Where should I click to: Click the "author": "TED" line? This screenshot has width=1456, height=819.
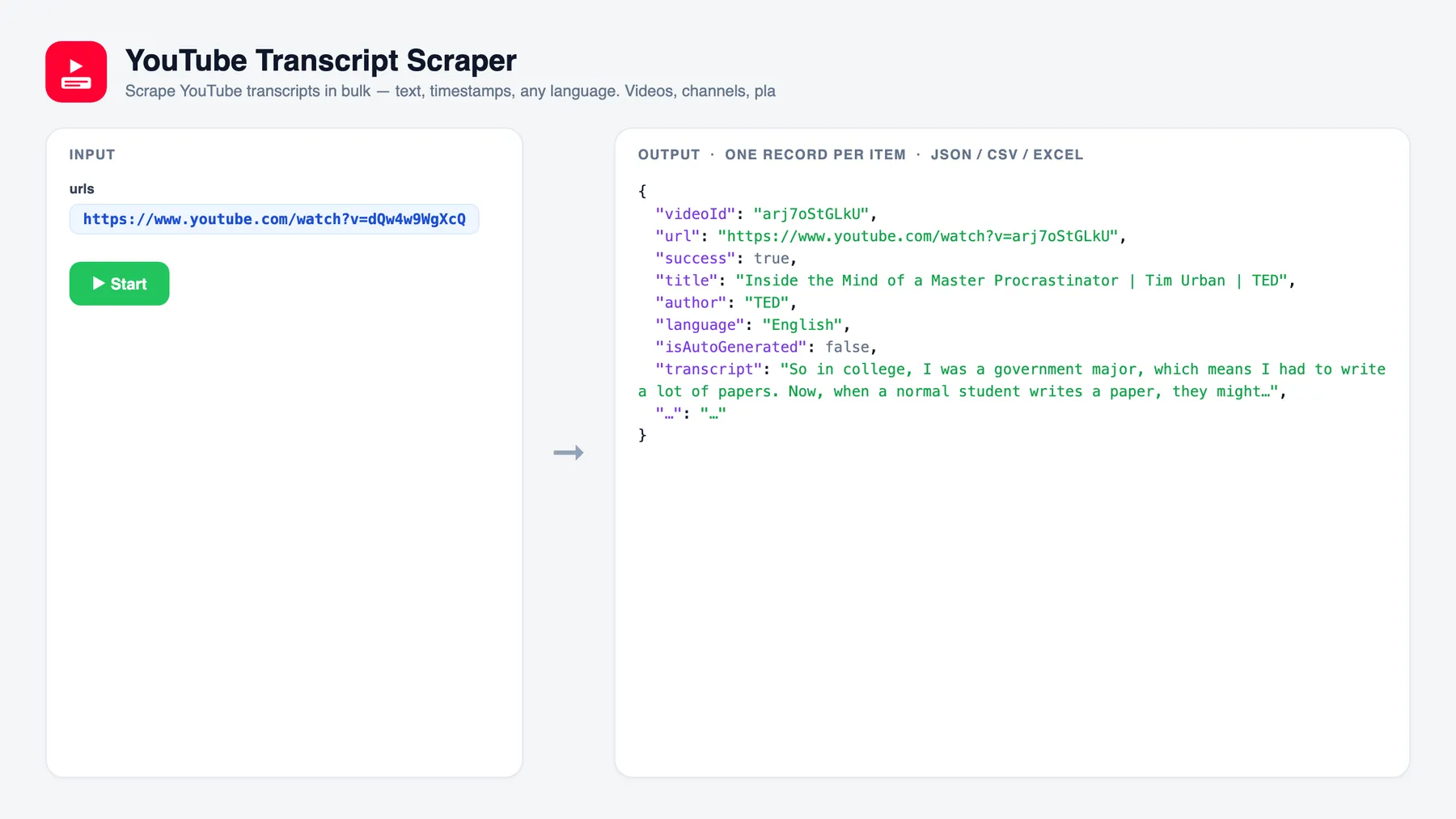click(726, 302)
